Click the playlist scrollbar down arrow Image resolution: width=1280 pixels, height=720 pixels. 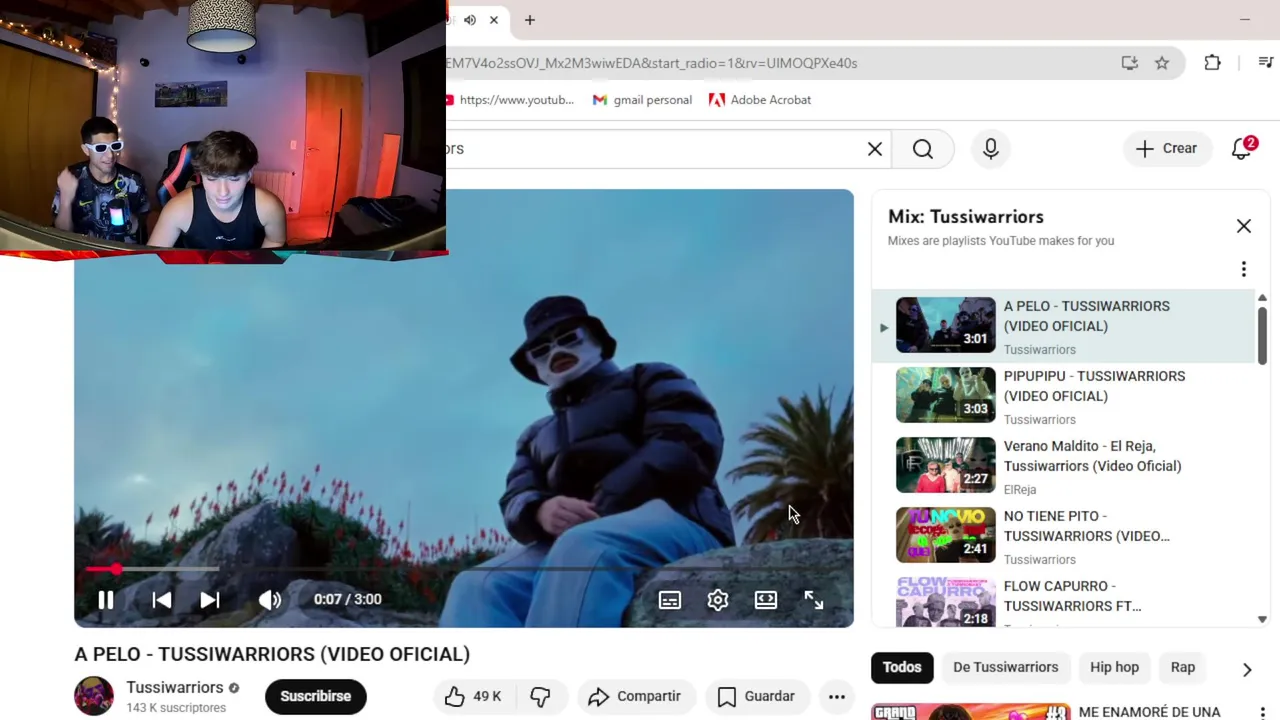coord(1262,620)
